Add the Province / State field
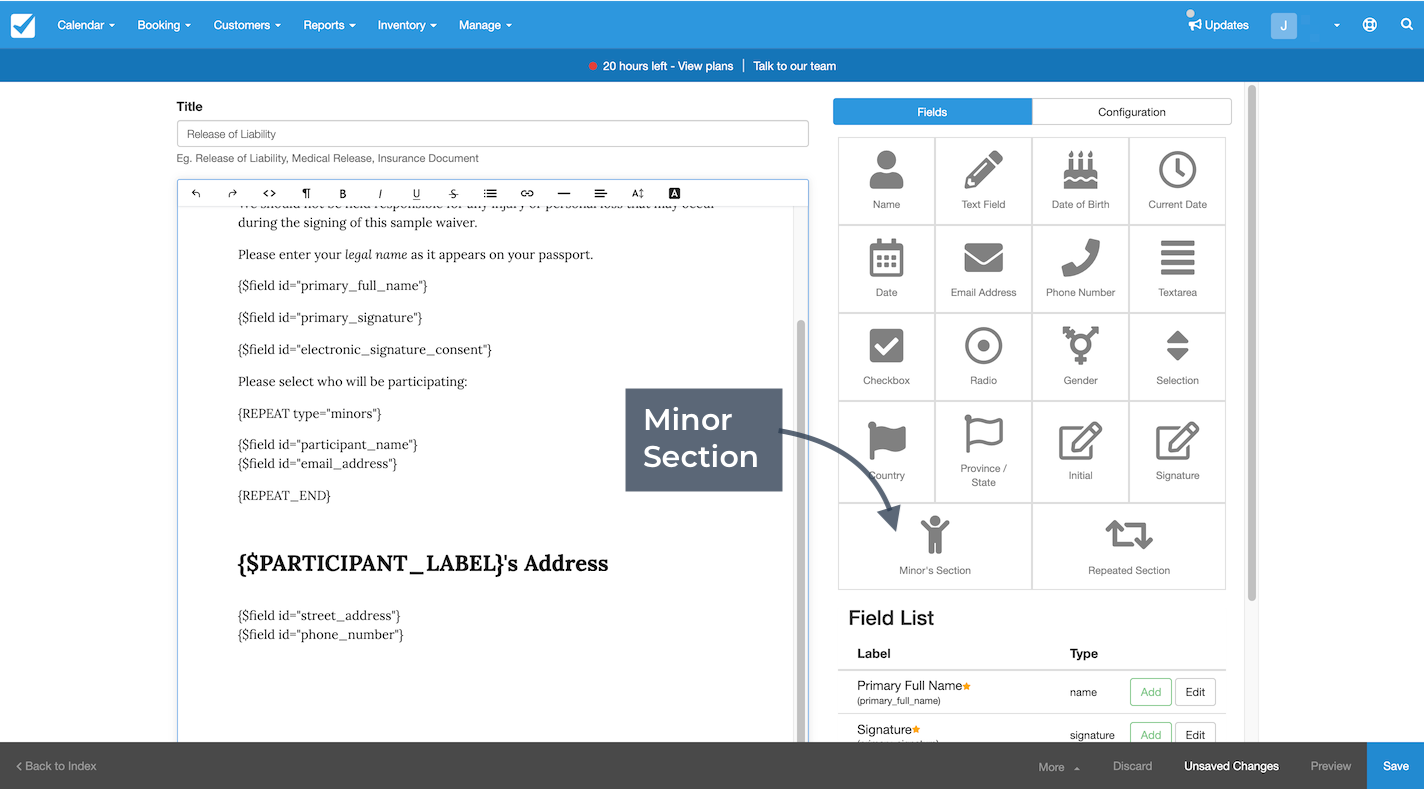 pyautogui.click(x=983, y=452)
